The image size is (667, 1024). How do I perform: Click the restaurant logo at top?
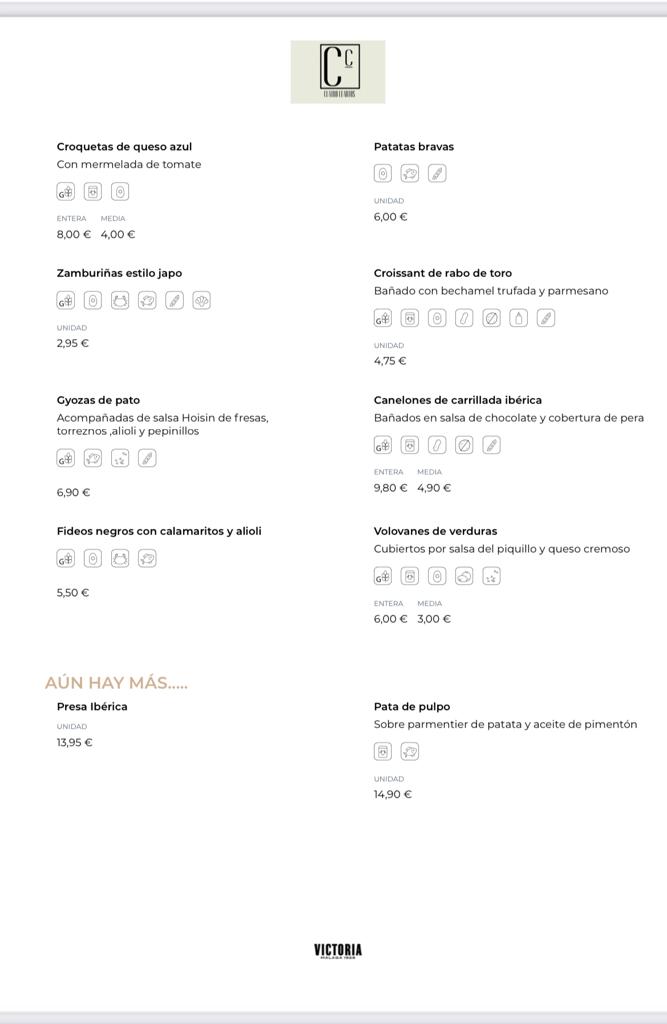338,72
